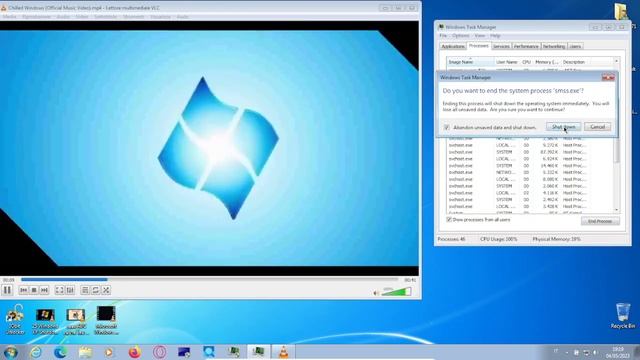
Task: Open the magnifier search app on taskbar
Action: (x=209, y=352)
